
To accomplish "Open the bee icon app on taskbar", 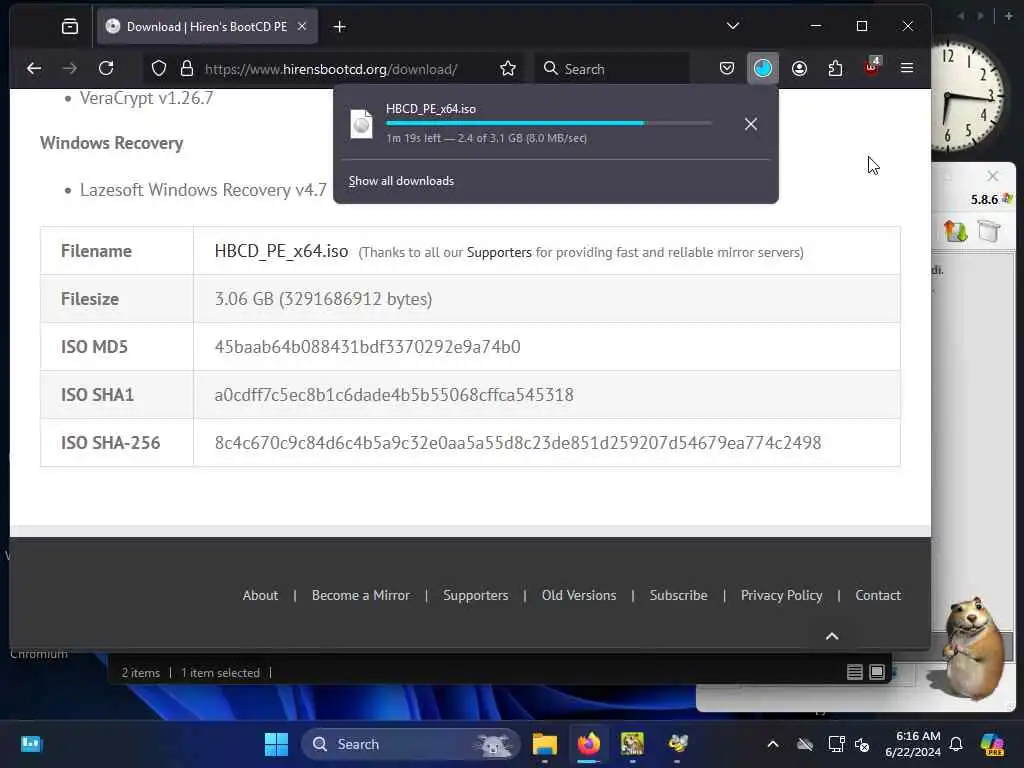I will [x=678, y=744].
